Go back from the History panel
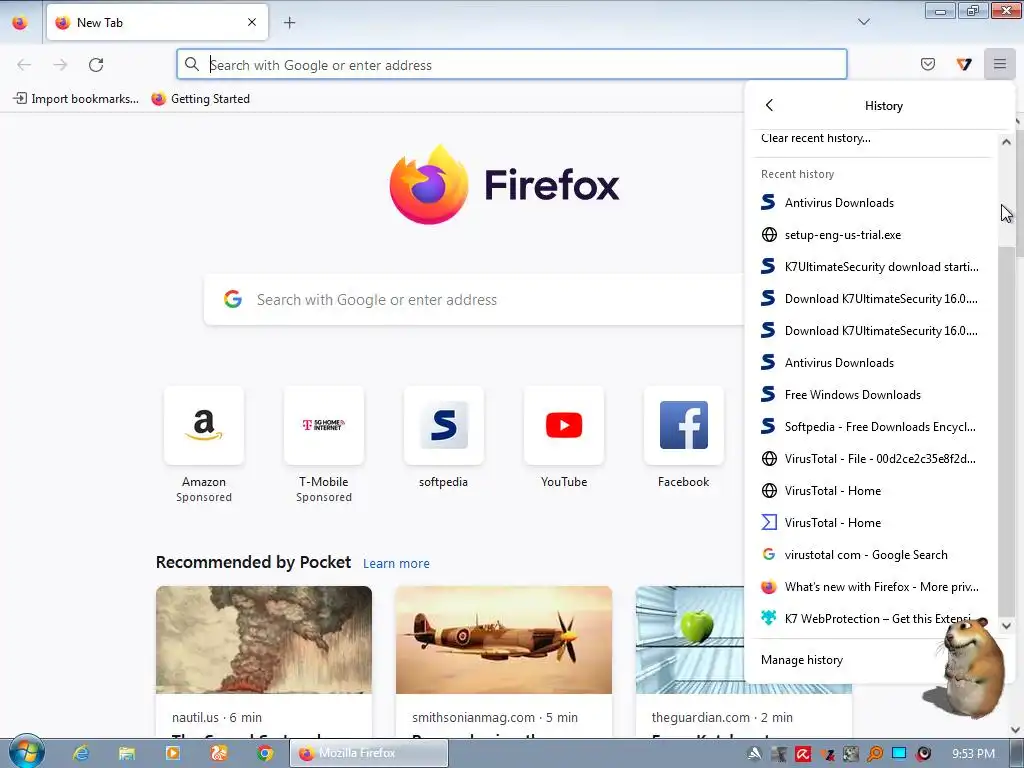1024x768 pixels. [769, 105]
